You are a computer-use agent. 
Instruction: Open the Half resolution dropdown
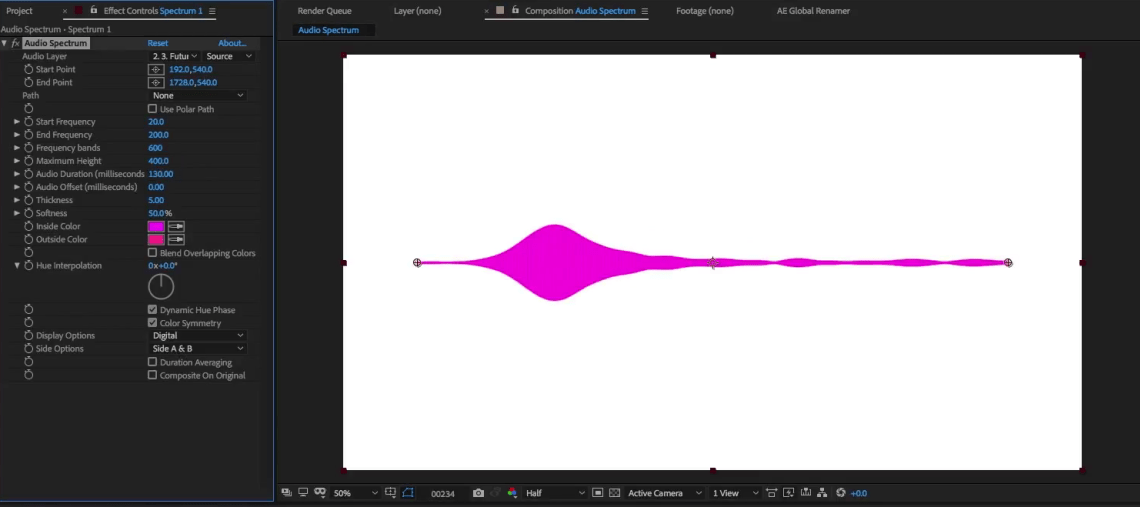tap(555, 493)
